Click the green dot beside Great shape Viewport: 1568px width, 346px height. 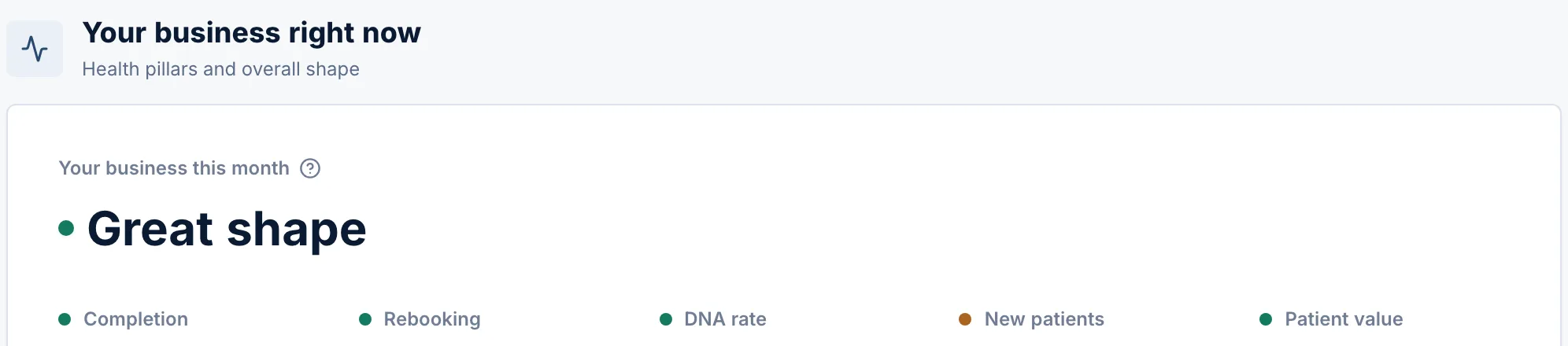pos(66,229)
